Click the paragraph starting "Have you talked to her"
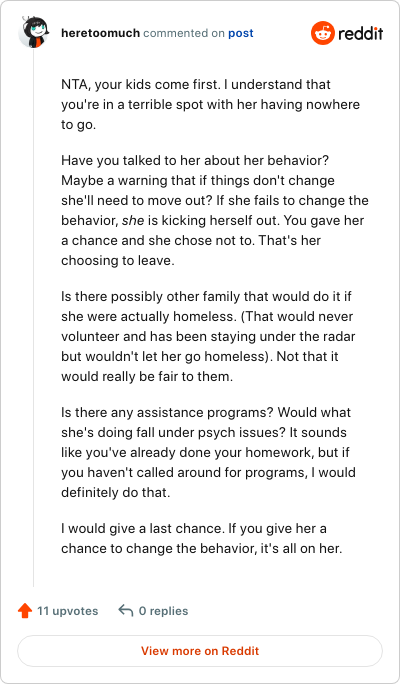 (215, 210)
